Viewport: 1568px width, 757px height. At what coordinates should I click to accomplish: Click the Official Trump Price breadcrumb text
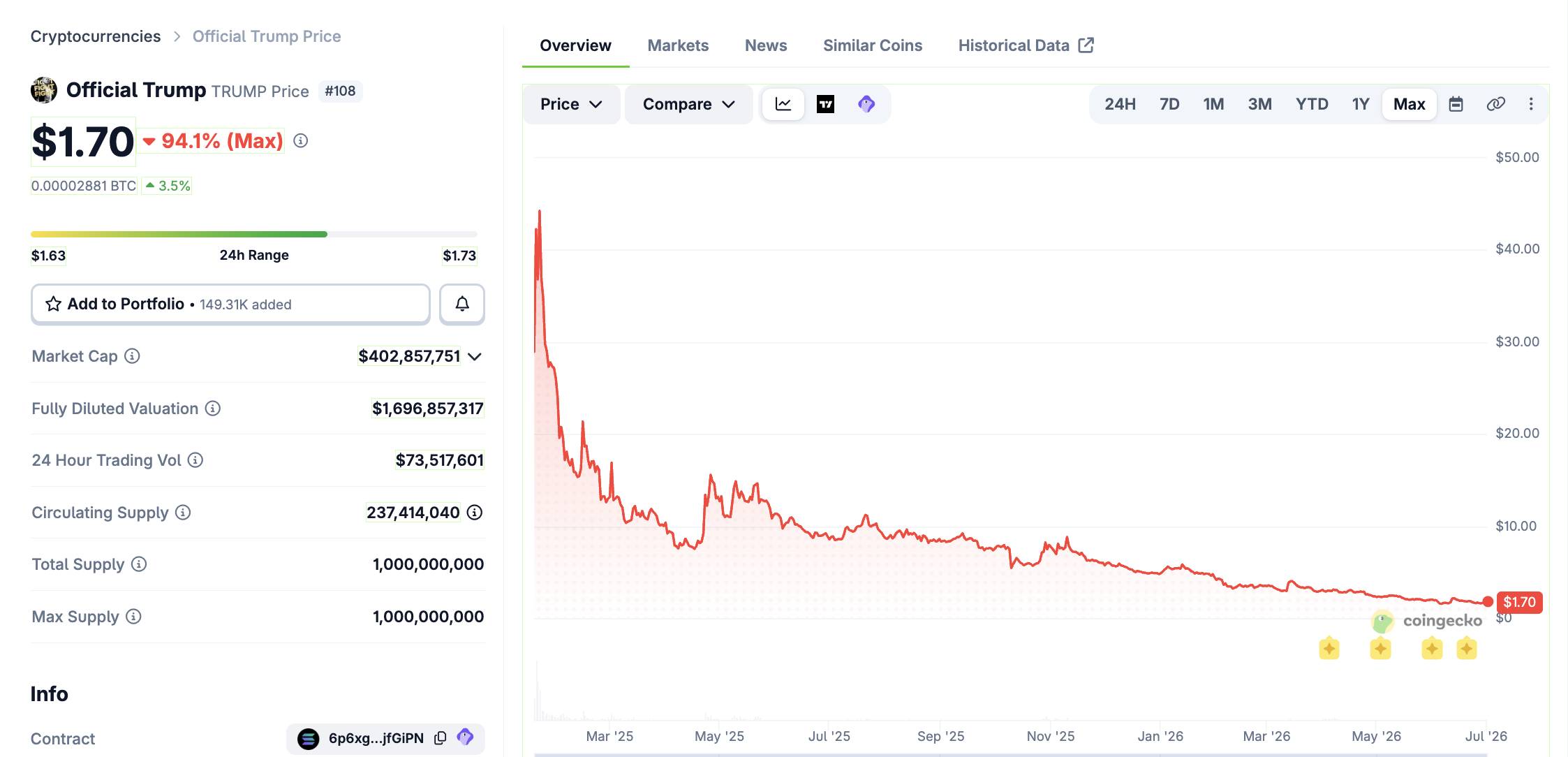tap(267, 36)
